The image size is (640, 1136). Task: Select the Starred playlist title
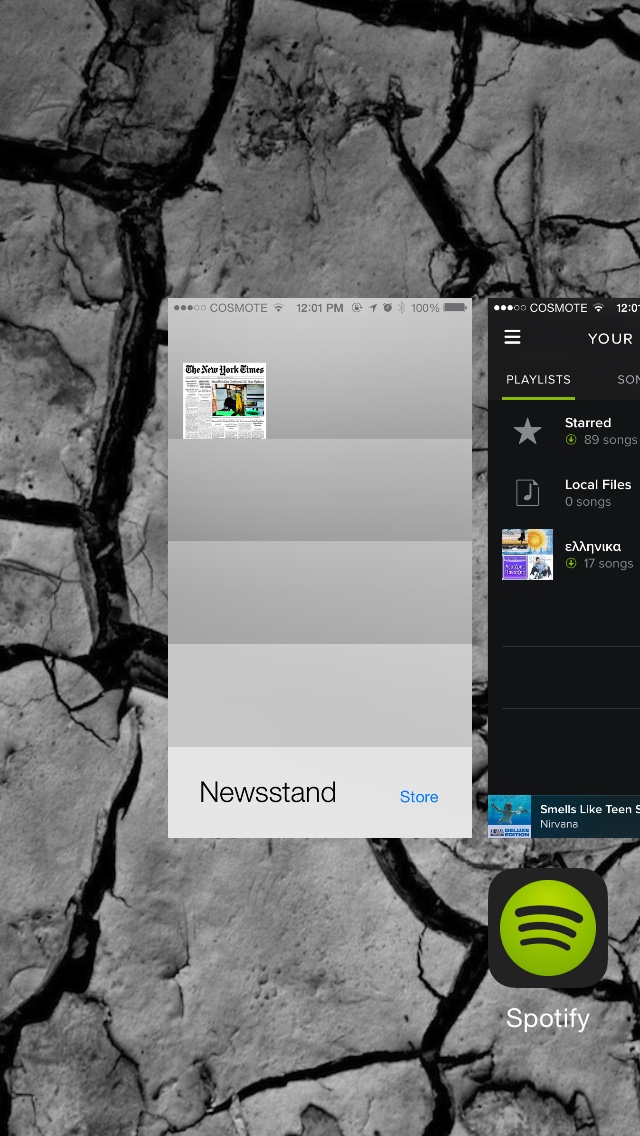[x=588, y=422]
